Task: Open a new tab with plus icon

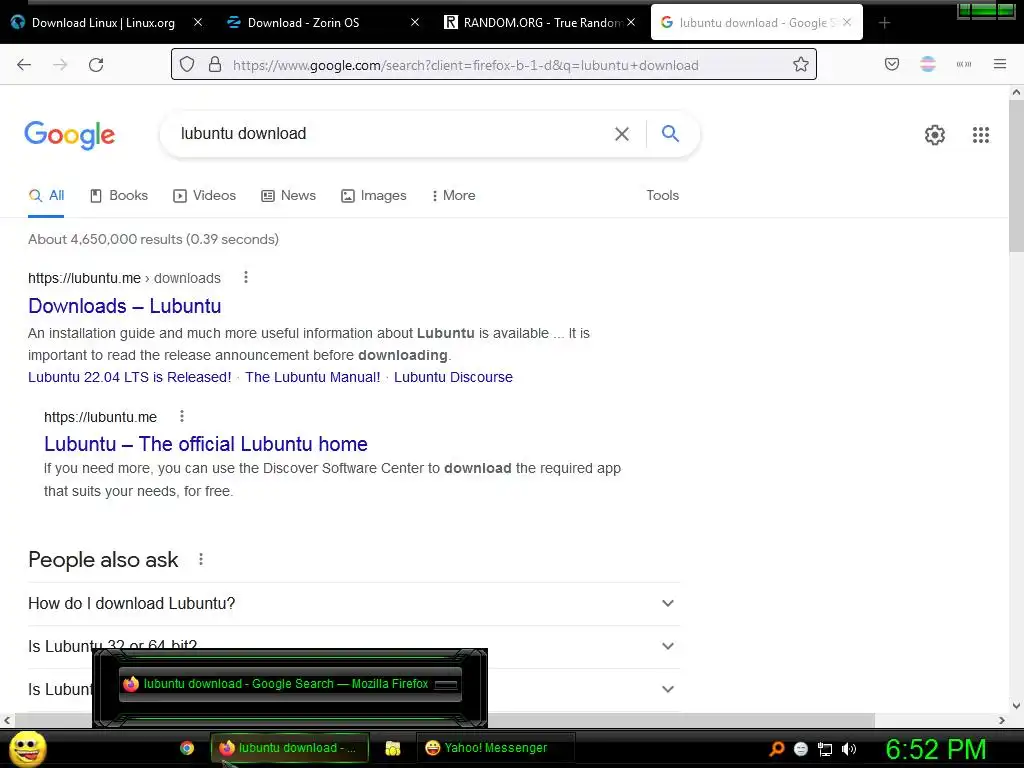Action: pos(884,23)
